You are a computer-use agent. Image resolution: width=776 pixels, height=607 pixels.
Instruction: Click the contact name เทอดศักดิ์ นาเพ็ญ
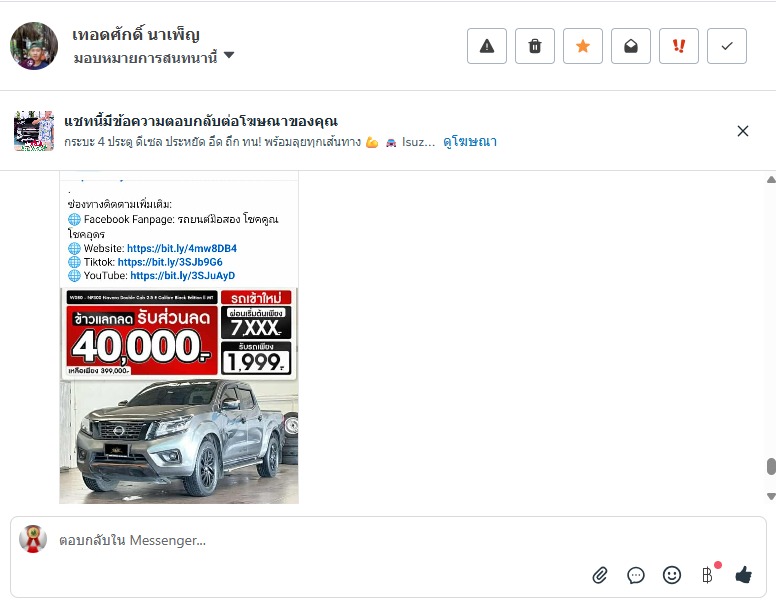pos(136,35)
